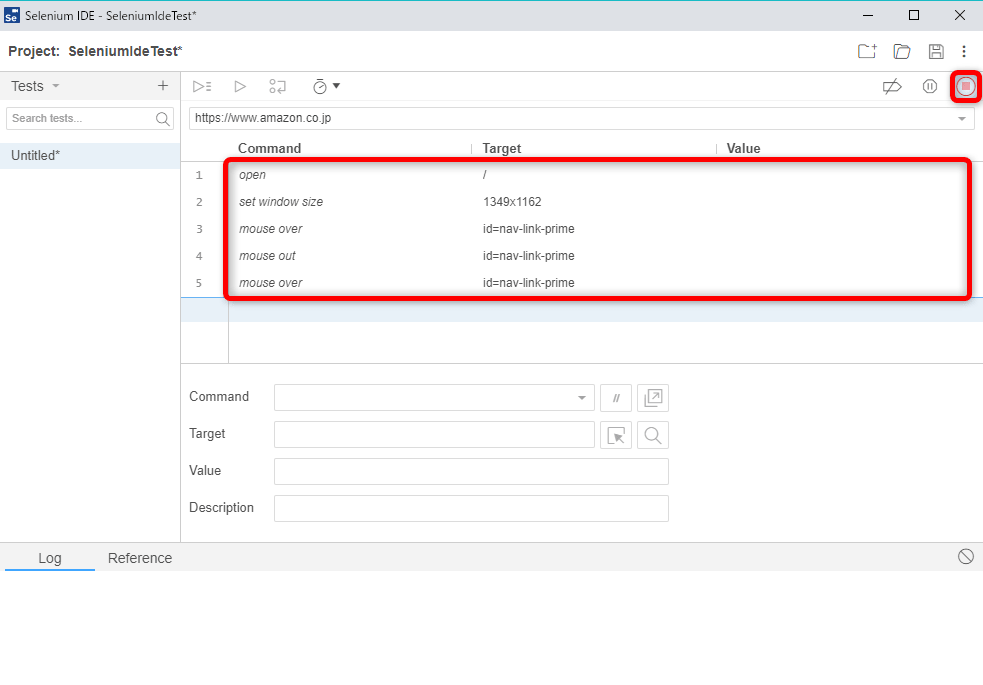Click the 1349x1162 target cell
The image size is (983, 685).
[x=512, y=202]
